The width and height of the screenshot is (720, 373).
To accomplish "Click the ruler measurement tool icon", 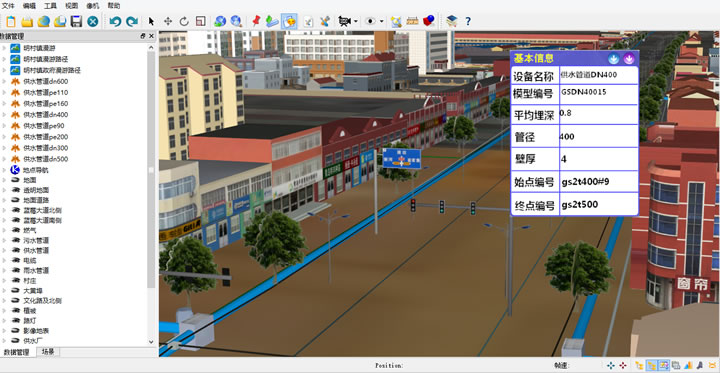I will [x=412, y=21].
